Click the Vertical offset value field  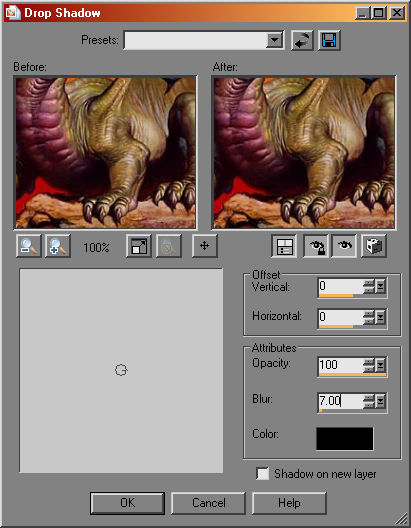341,286
